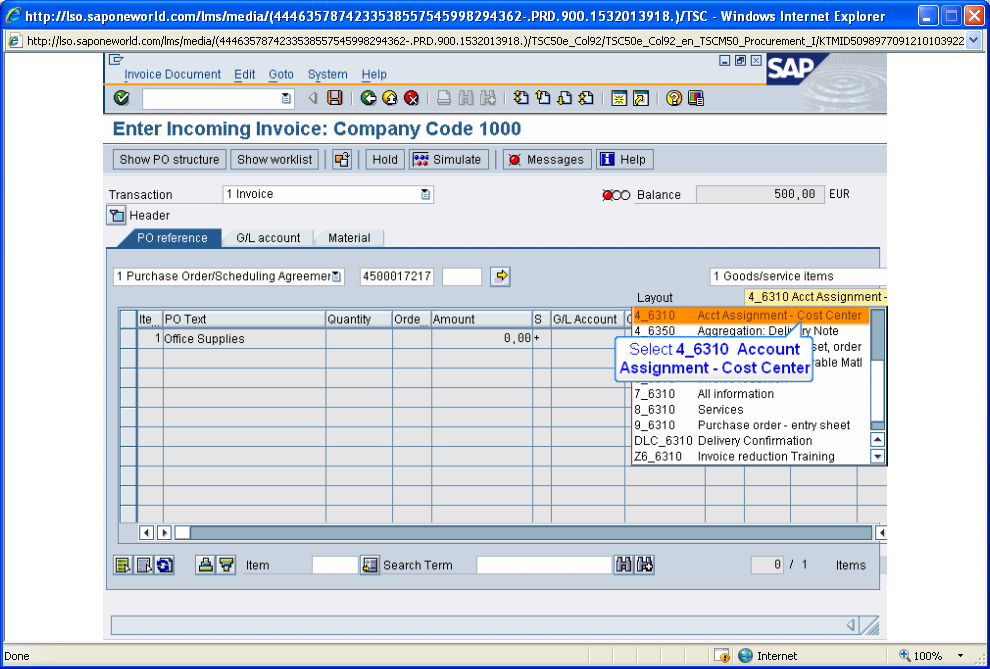This screenshot has height=669, width=990.
Task: Select 9_6310 Purchase order - entry sheet
Action: 751,425
